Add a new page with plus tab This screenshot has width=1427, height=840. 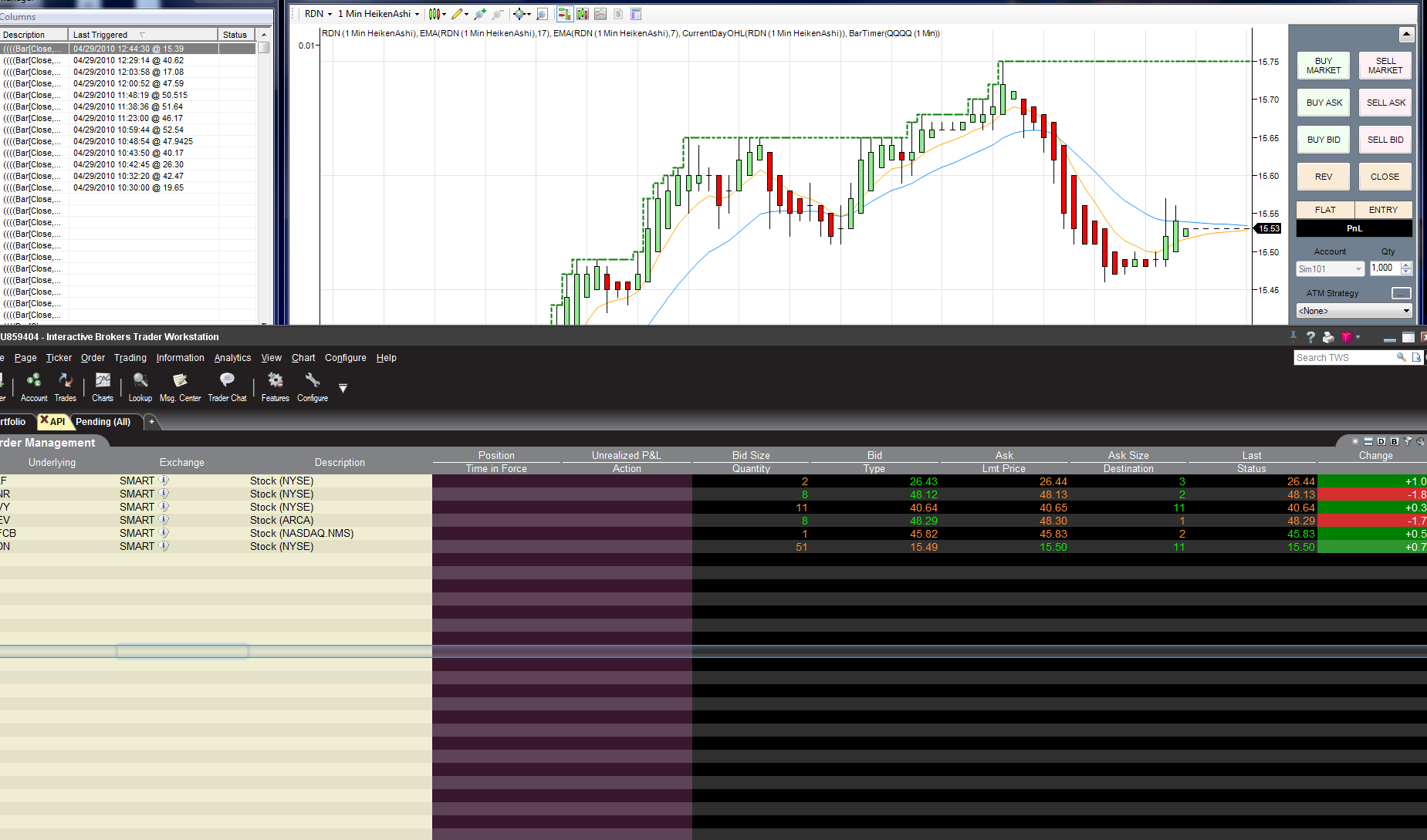(x=152, y=422)
